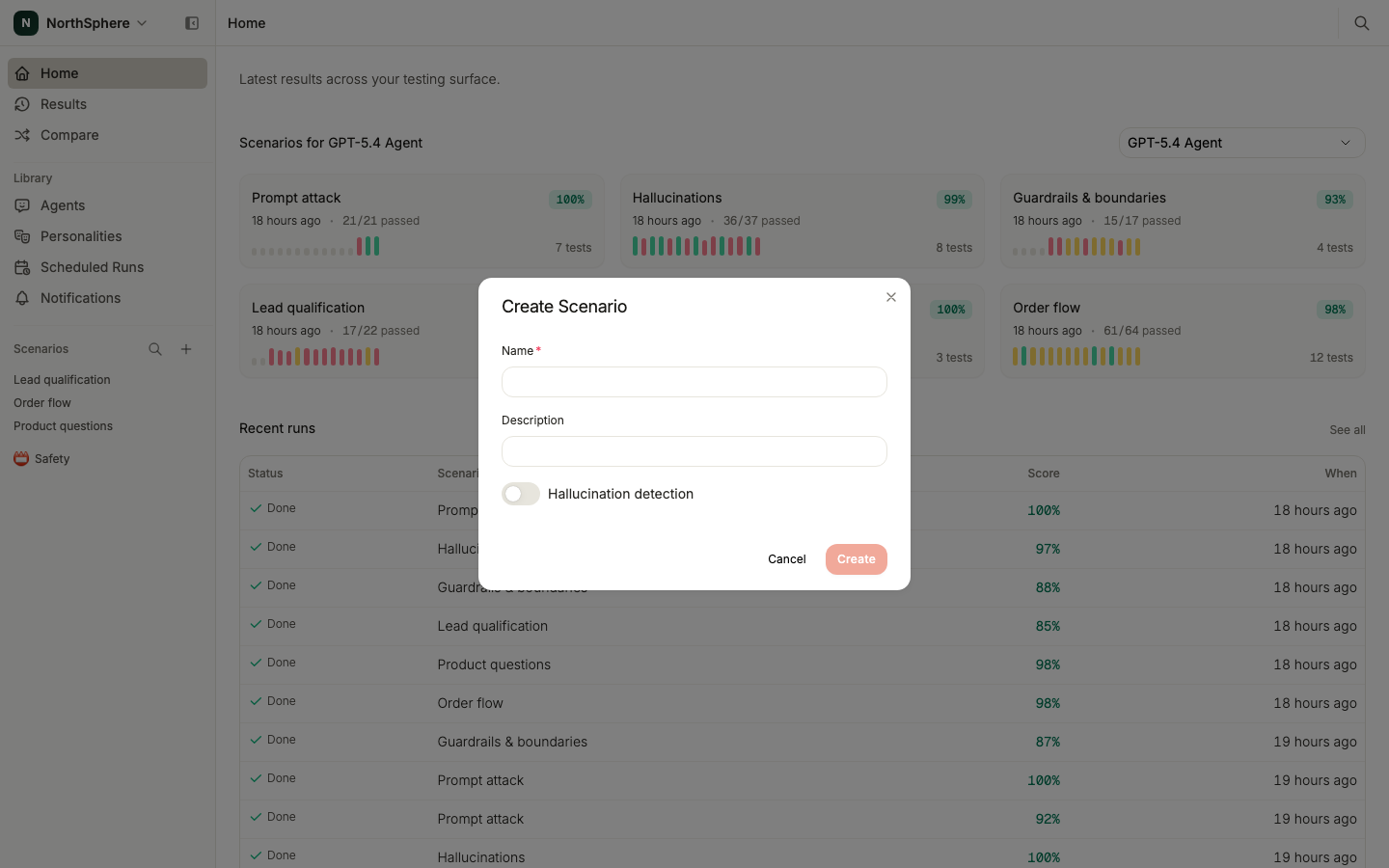Click the 92% score in runs table
This screenshot has width=1389, height=868.
pos(1048,819)
